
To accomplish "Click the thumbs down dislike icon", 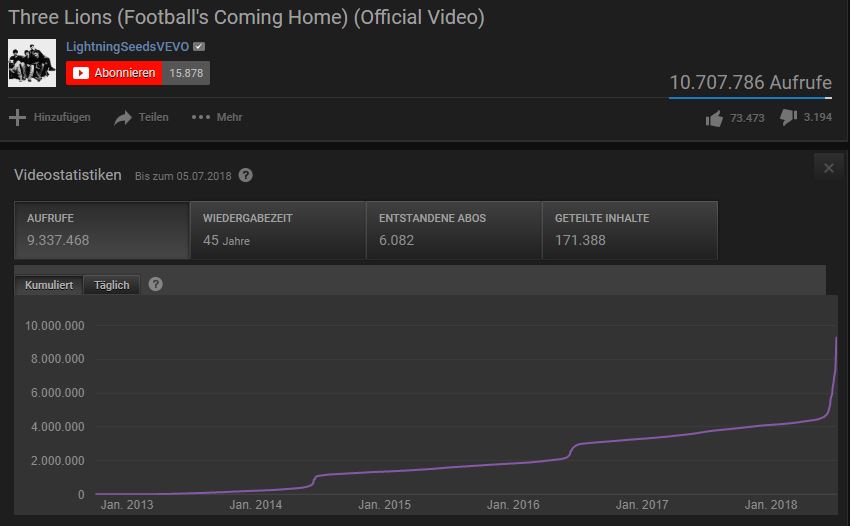I will [x=787, y=118].
